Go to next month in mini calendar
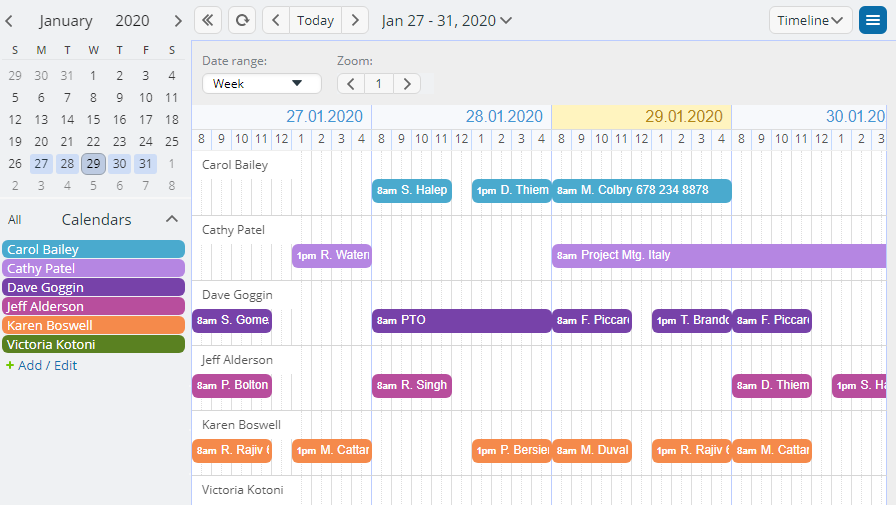Viewport: 896px width, 505px height. click(x=178, y=21)
